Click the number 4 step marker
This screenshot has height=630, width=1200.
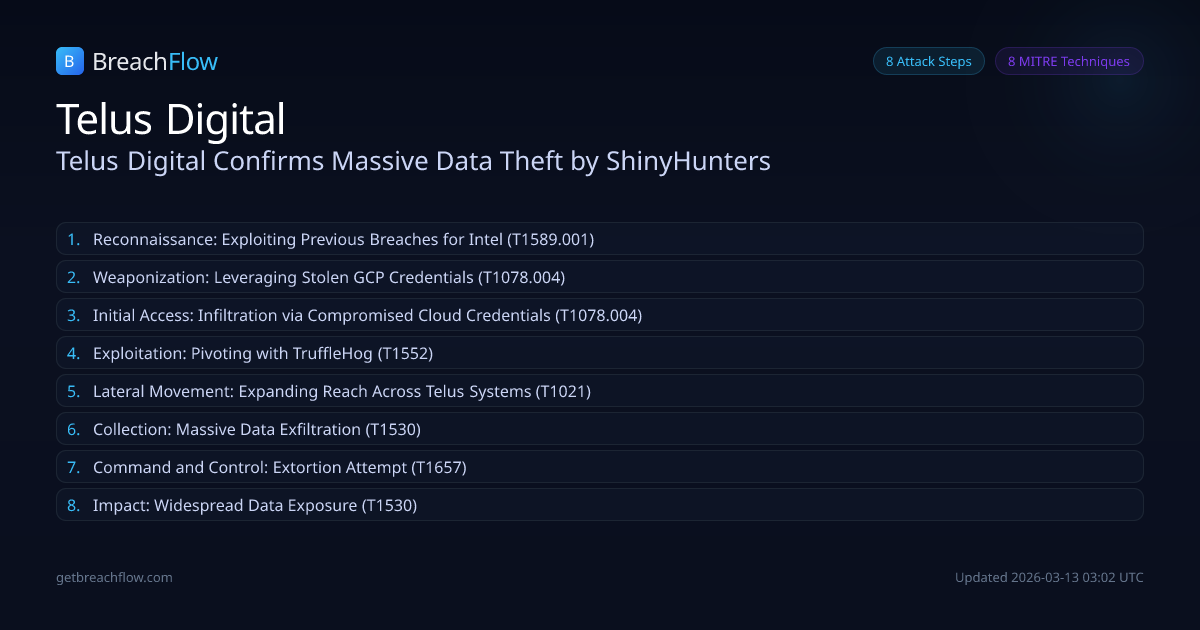click(x=73, y=353)
